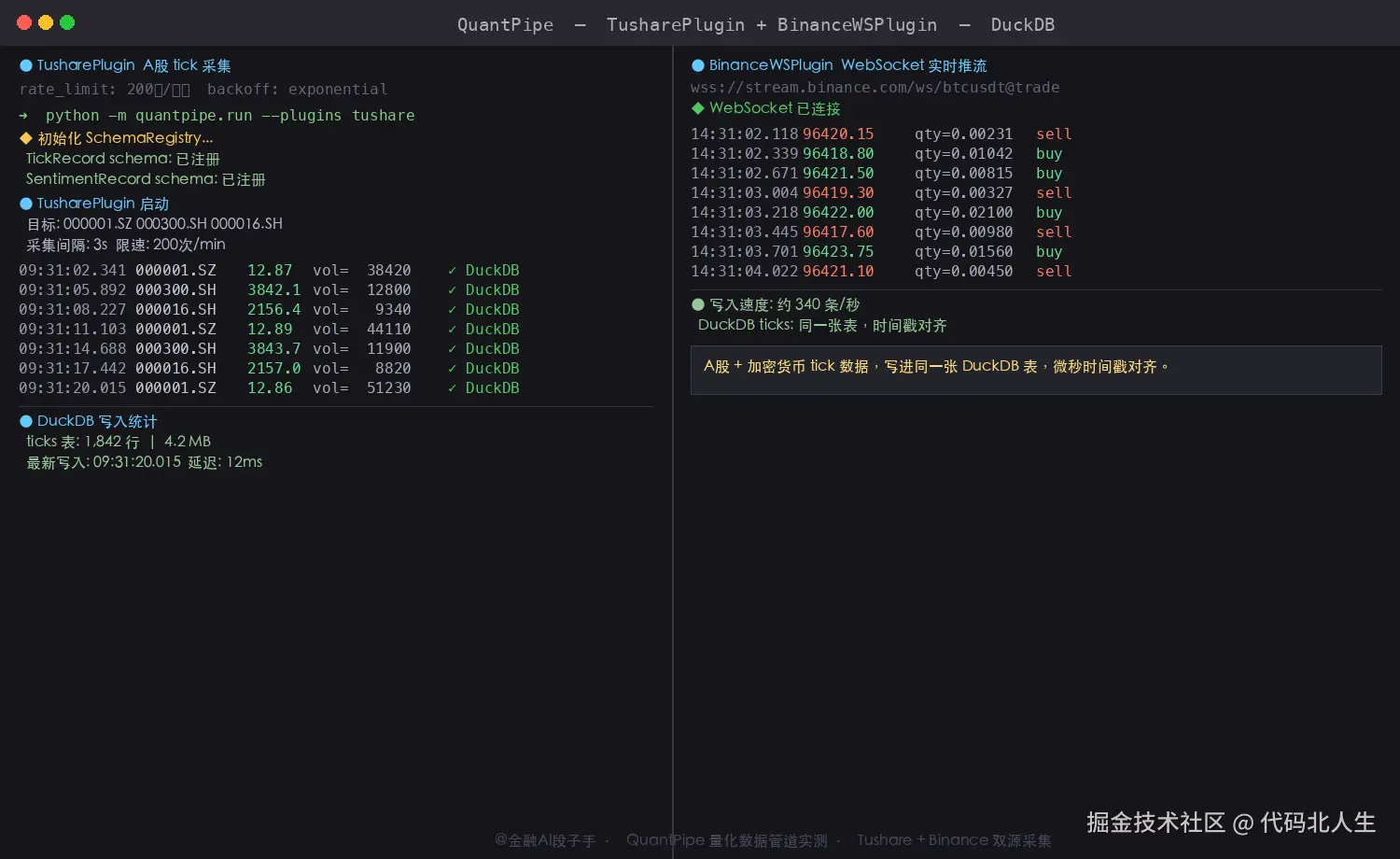Select the price 96423.75
Viewport: 1400px width, 859px height.
[838, 252]
